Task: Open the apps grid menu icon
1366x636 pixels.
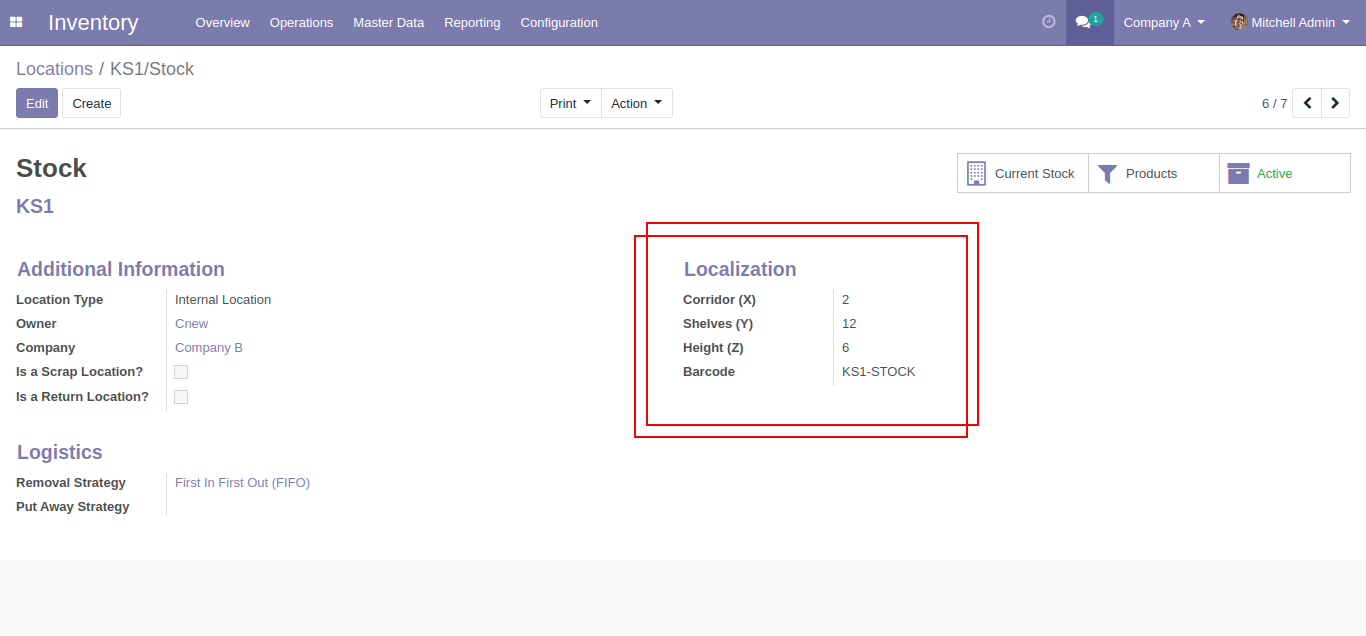Action: [x=16, y=22]
